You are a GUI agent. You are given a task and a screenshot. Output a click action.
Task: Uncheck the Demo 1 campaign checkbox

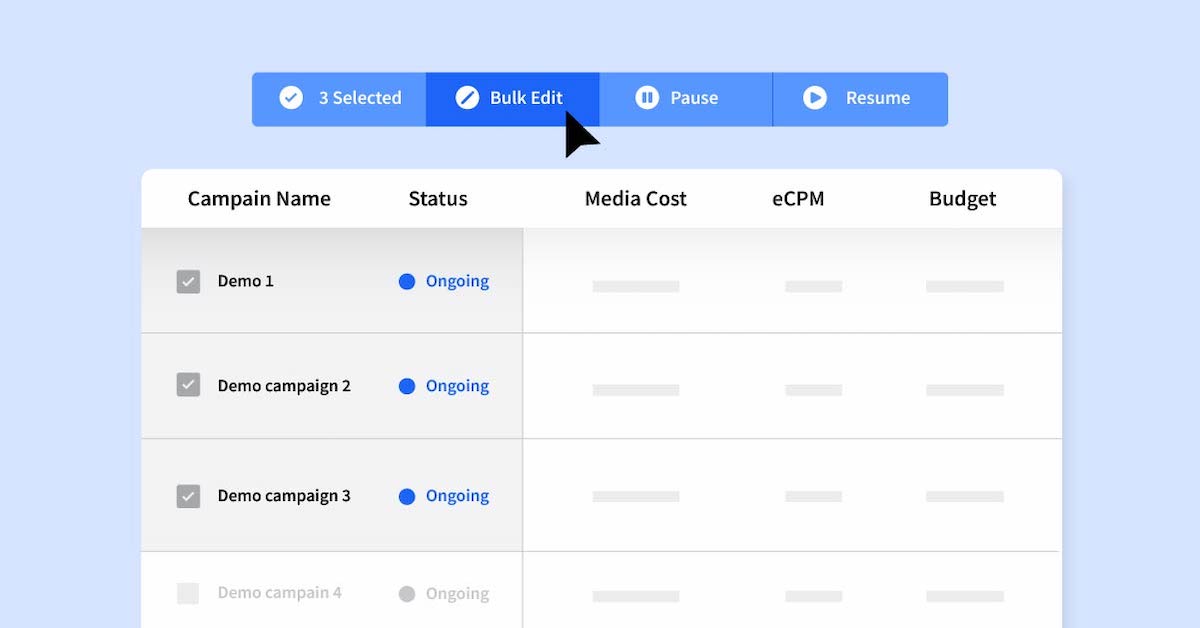tap(187, 281)
